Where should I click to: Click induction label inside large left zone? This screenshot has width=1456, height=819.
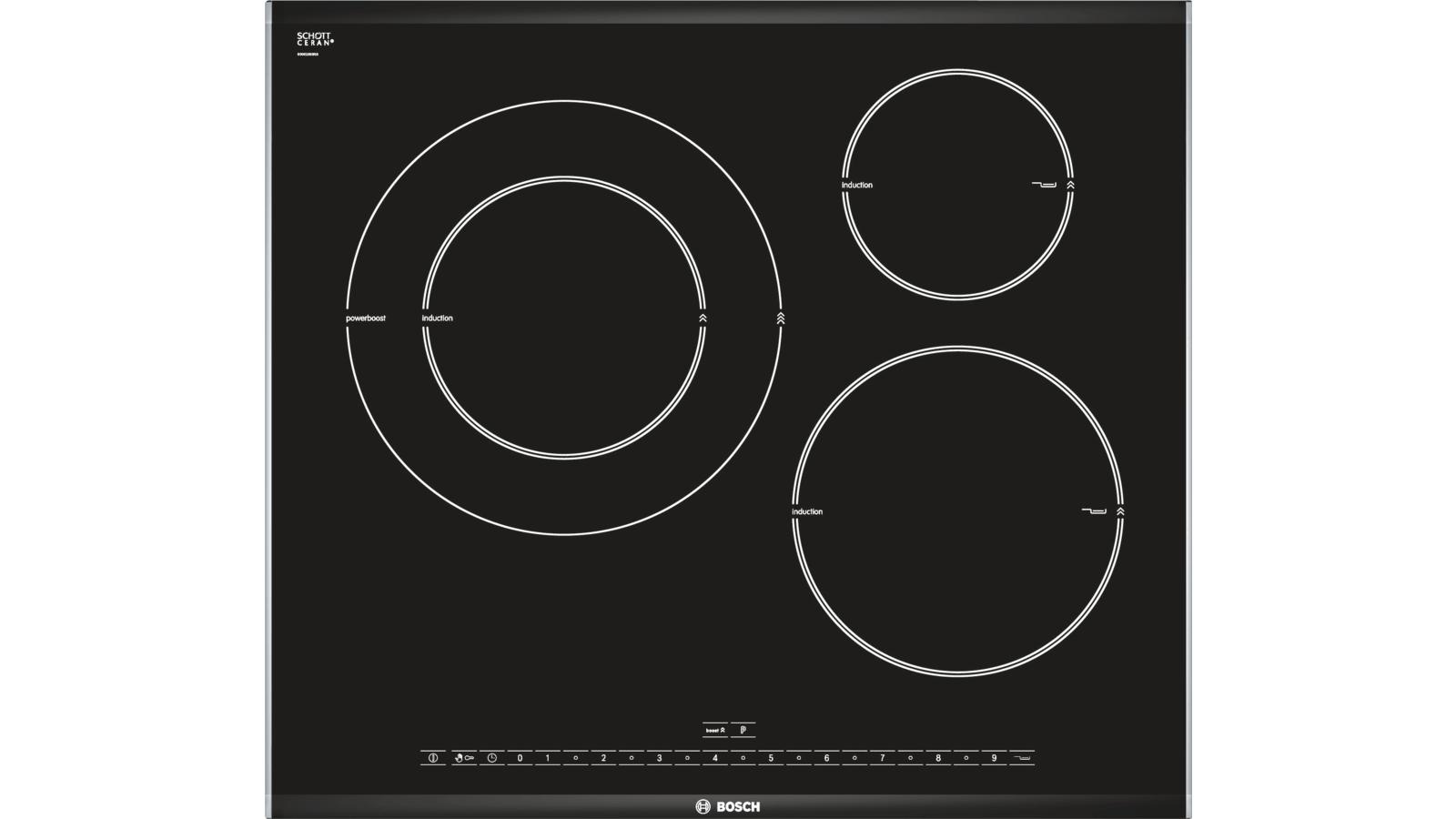437,318
